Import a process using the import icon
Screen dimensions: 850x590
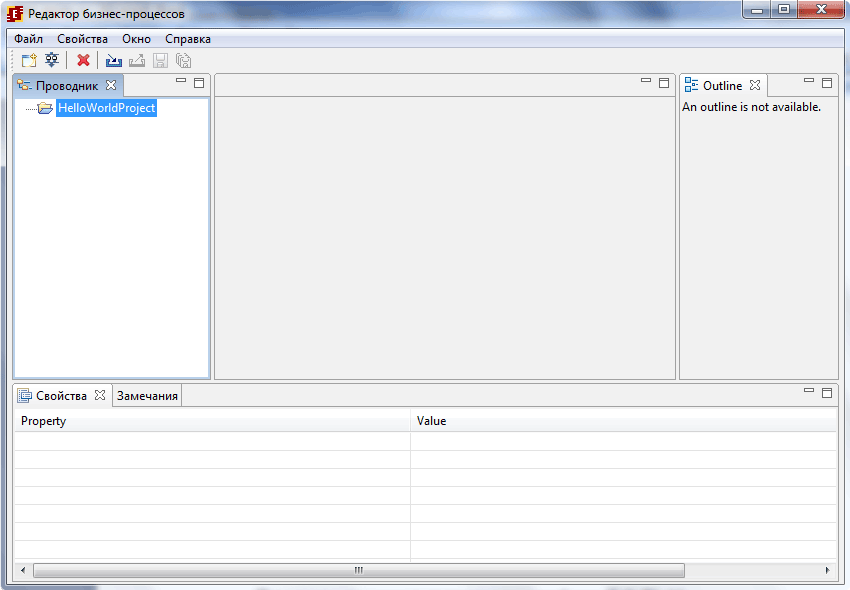(x=113, y=60)
